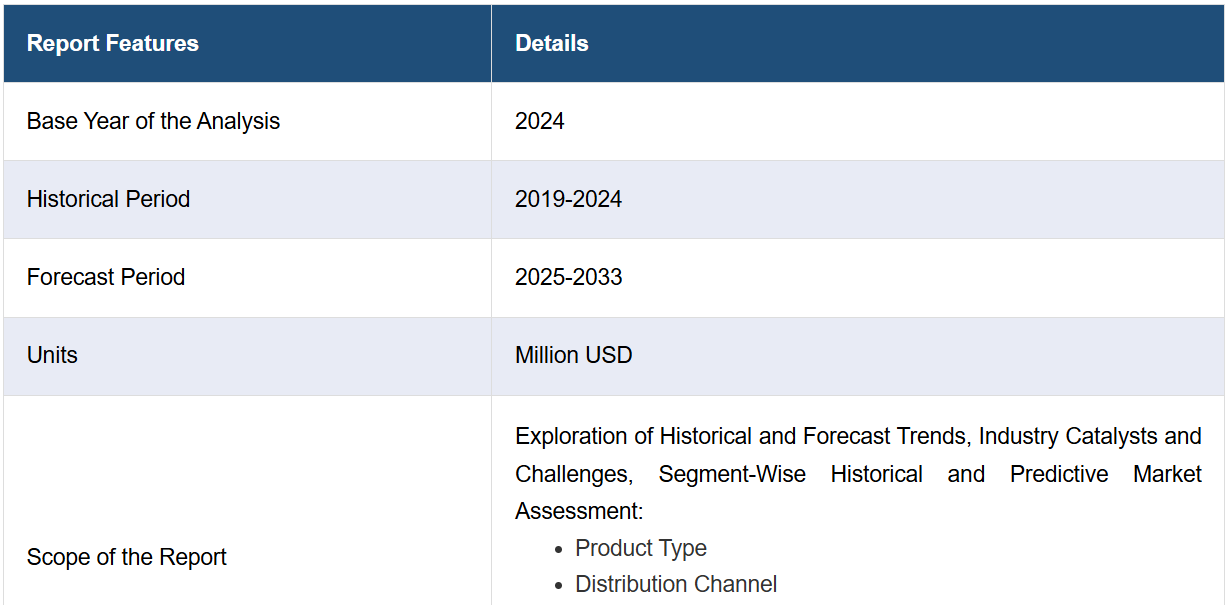Click the 2019-2024 historical period value
Viewport: 1232px width, 605px height.
(568, 199)
